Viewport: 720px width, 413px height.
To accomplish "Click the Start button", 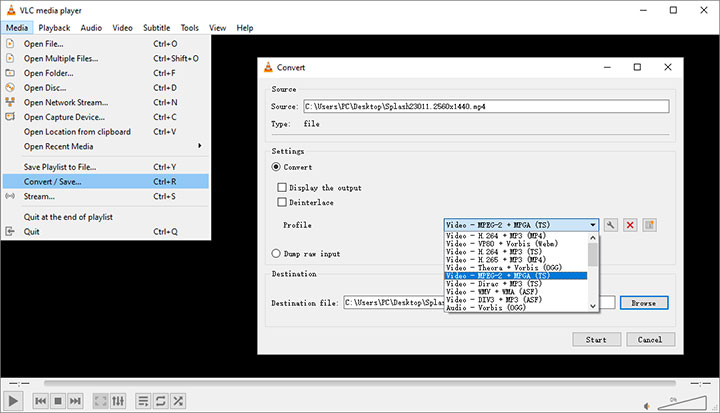I will click(x=596, y=339).
